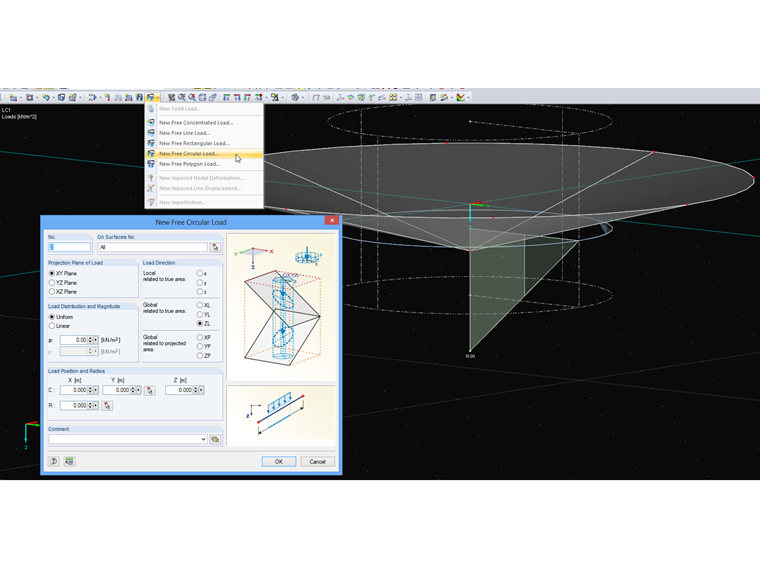760x570 pixels.
Task: Click the greyed New Imperfection menu entry
Action: [204, 202]
